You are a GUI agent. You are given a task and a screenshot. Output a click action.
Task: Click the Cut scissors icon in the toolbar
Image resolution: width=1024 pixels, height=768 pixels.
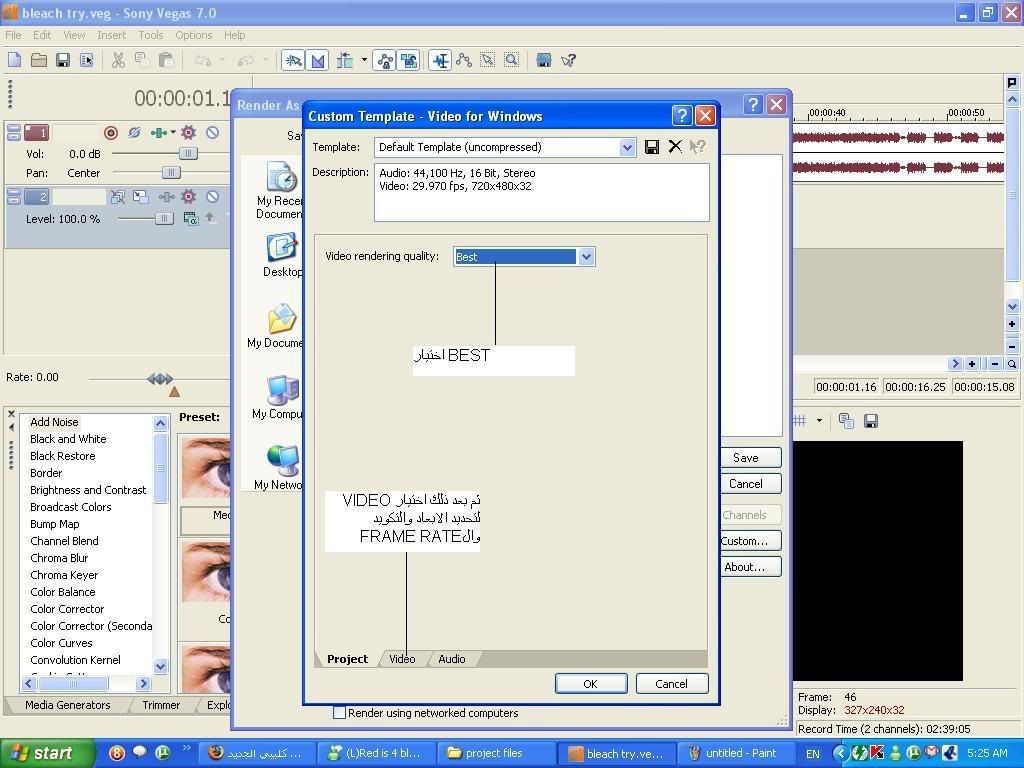tap(118, 60)
